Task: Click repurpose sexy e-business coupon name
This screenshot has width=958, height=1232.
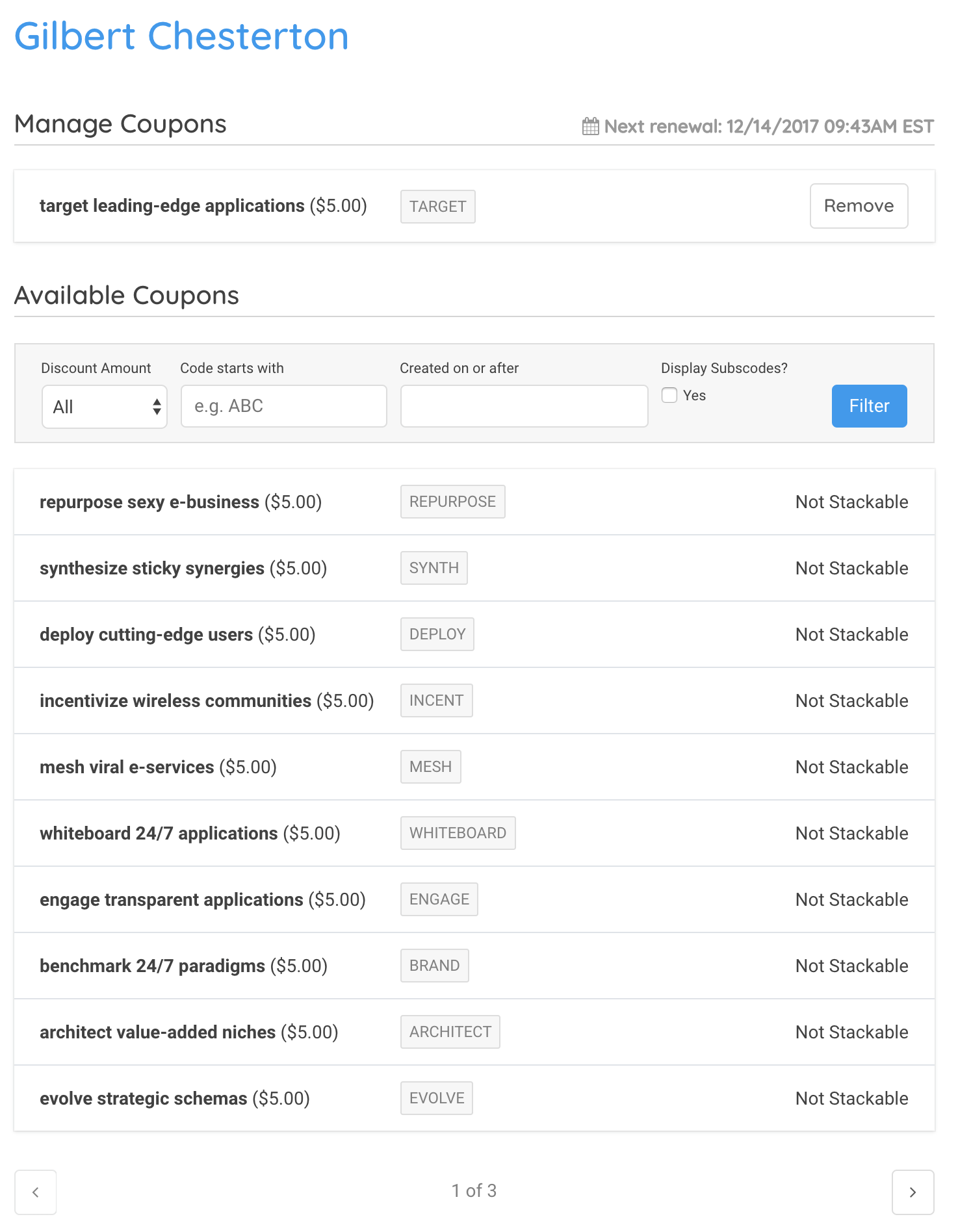Action: 149,502
